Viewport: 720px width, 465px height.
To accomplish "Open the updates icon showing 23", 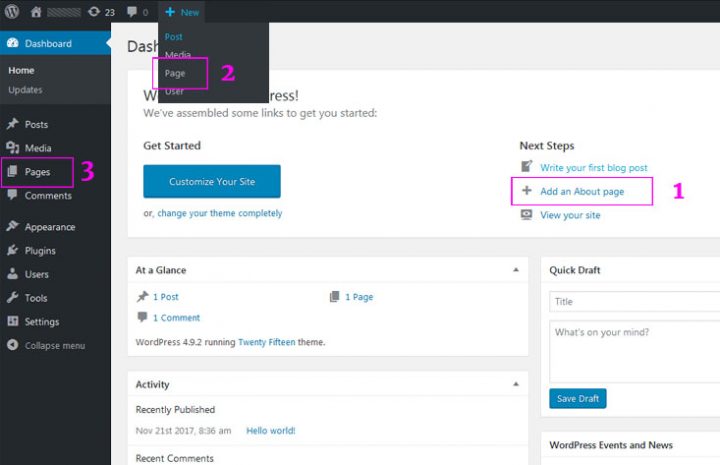I will (x=94, y=11).
